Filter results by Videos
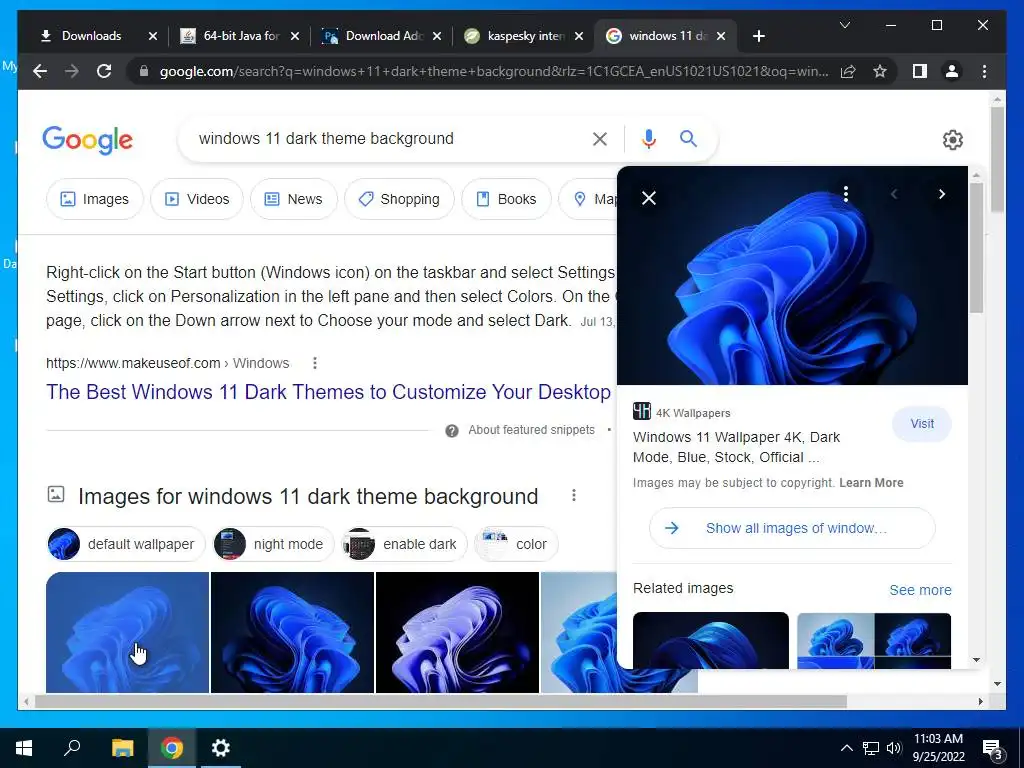The width and height of the screenshot is (1024, 768). [x=197, y=199]
